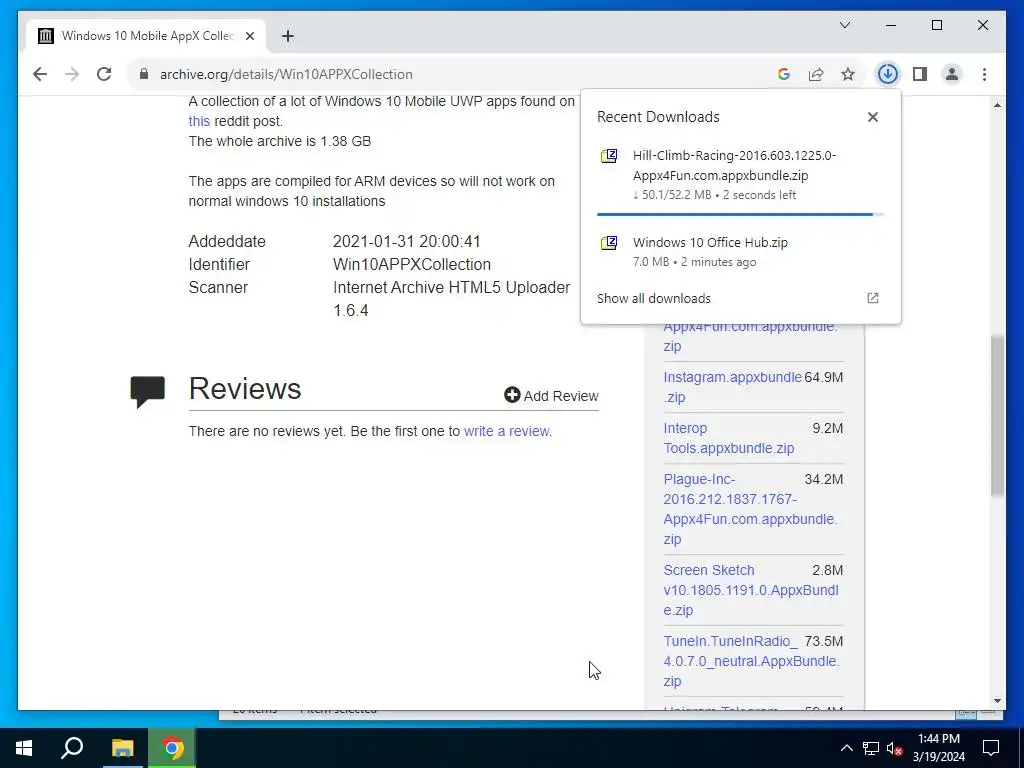
Task: Show hidden system tray icons
Action: coord(846,748)
